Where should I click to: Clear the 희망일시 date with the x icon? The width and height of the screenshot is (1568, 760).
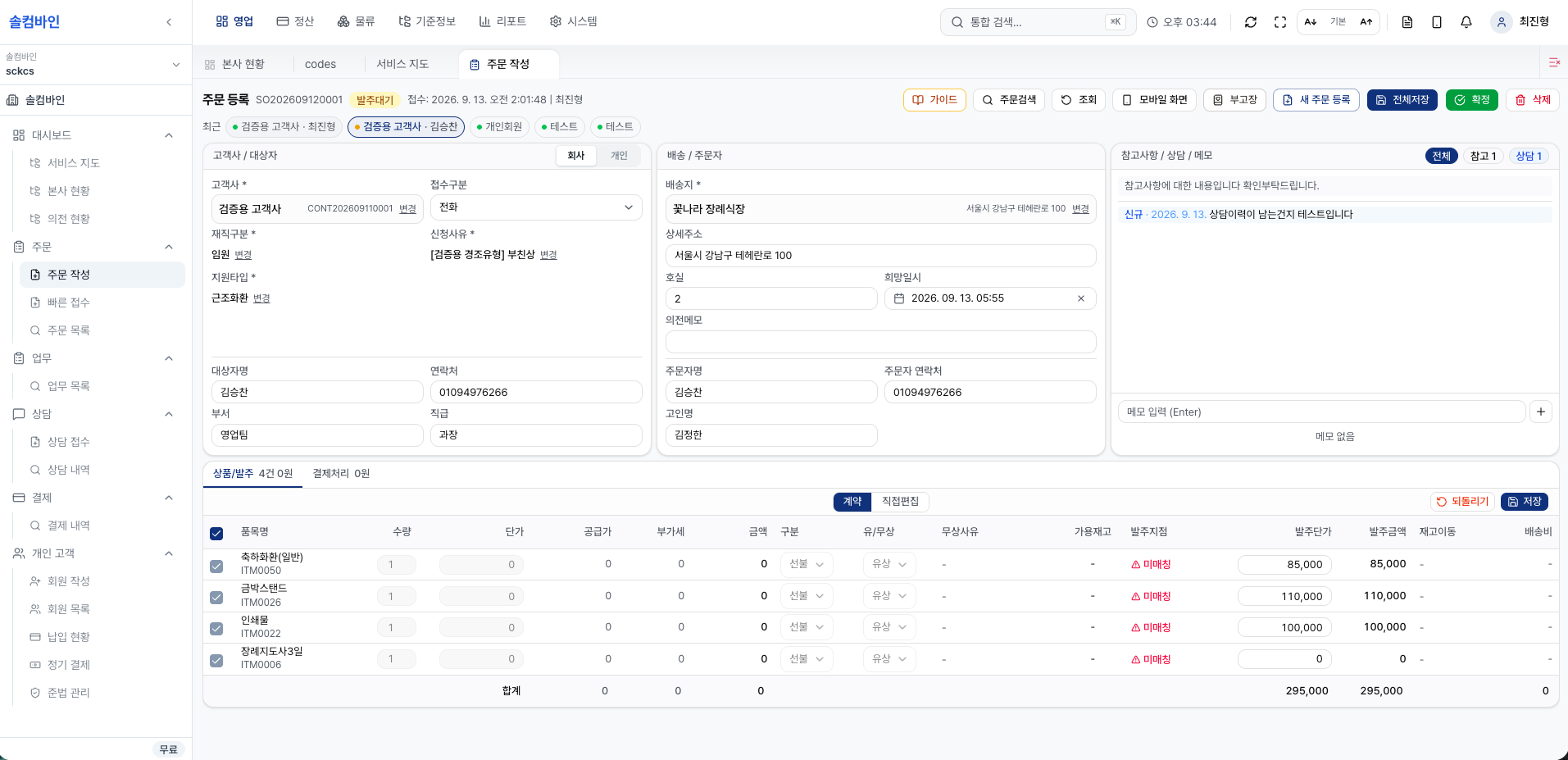coord(1081,298)
